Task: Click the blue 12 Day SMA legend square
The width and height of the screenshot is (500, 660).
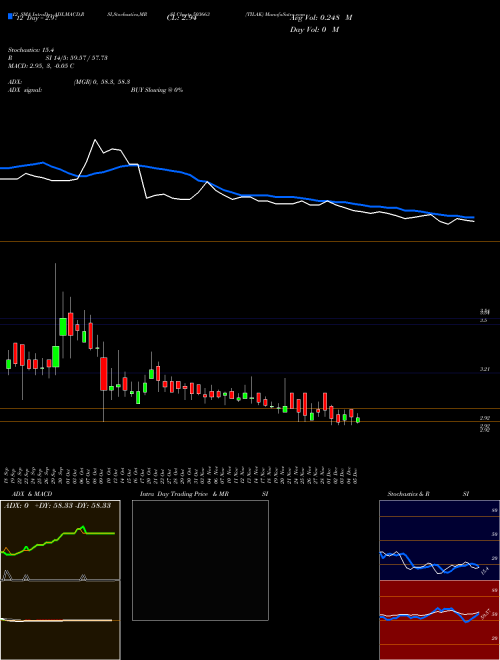Action: tap(10, 16)
